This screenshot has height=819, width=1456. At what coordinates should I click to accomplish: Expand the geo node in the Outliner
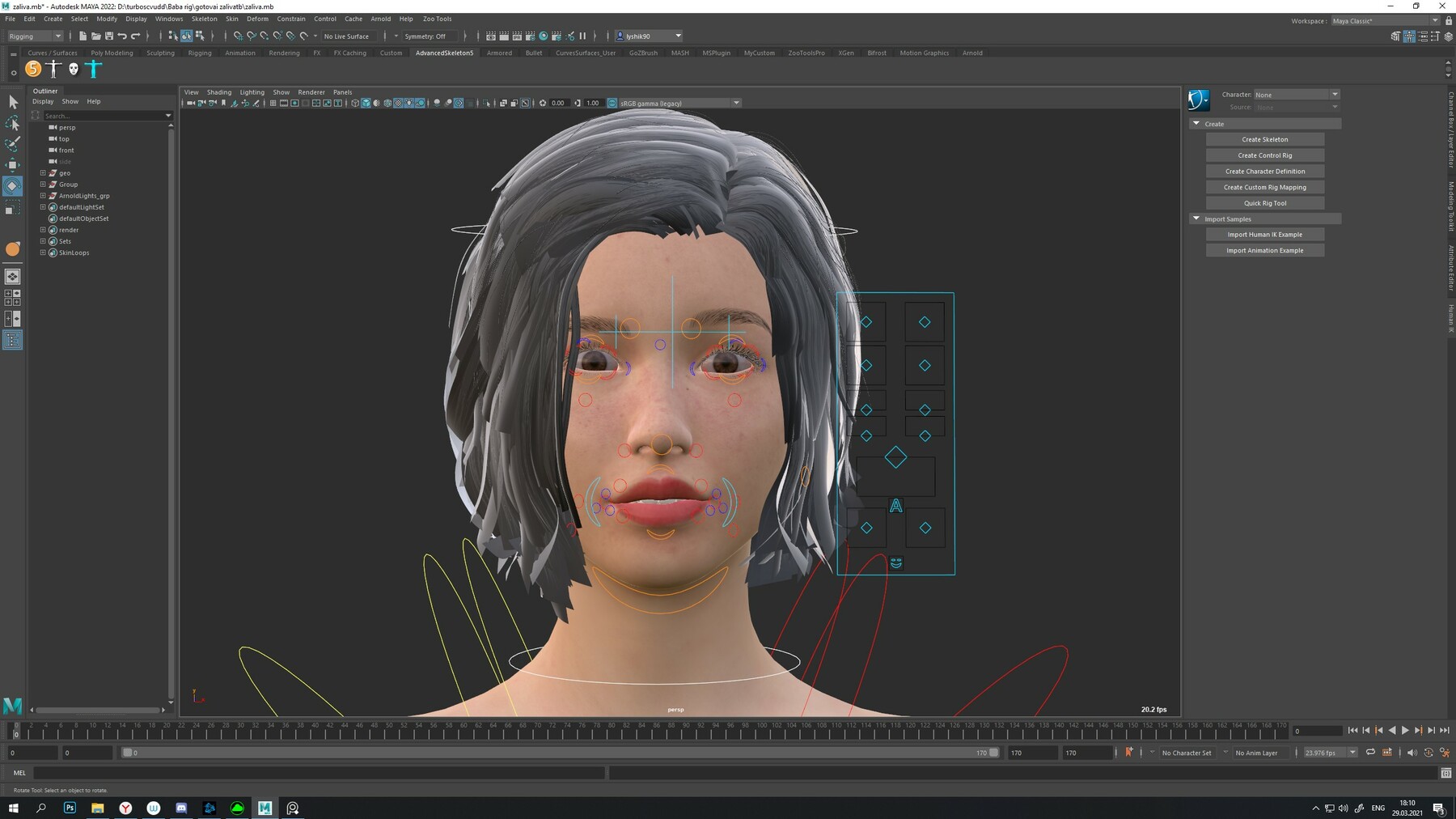point(42,172)
